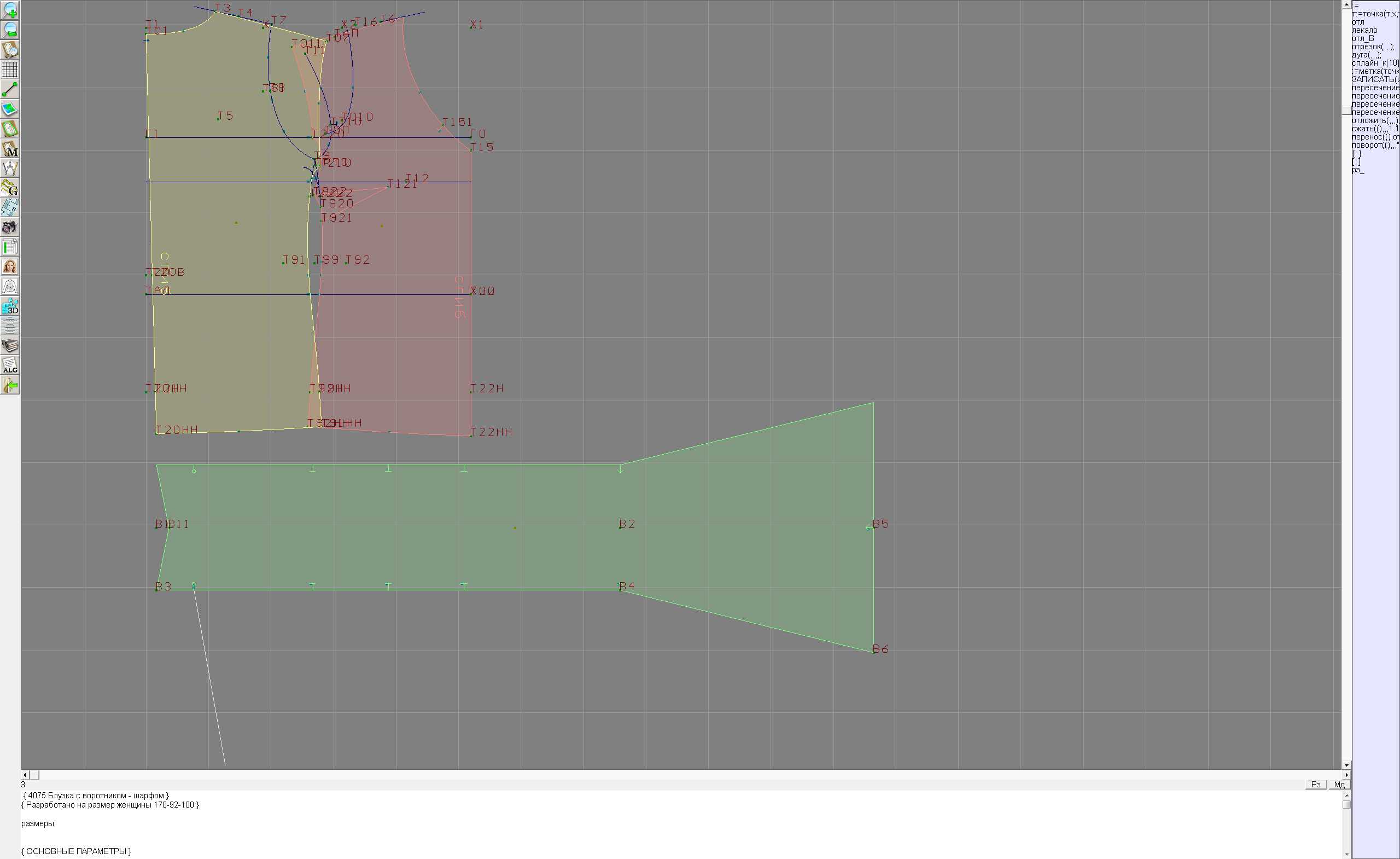Viewport: 1400px width, 859px height.
Task: Click horizontal scrollbar left arrow
Action: point(25,775)
